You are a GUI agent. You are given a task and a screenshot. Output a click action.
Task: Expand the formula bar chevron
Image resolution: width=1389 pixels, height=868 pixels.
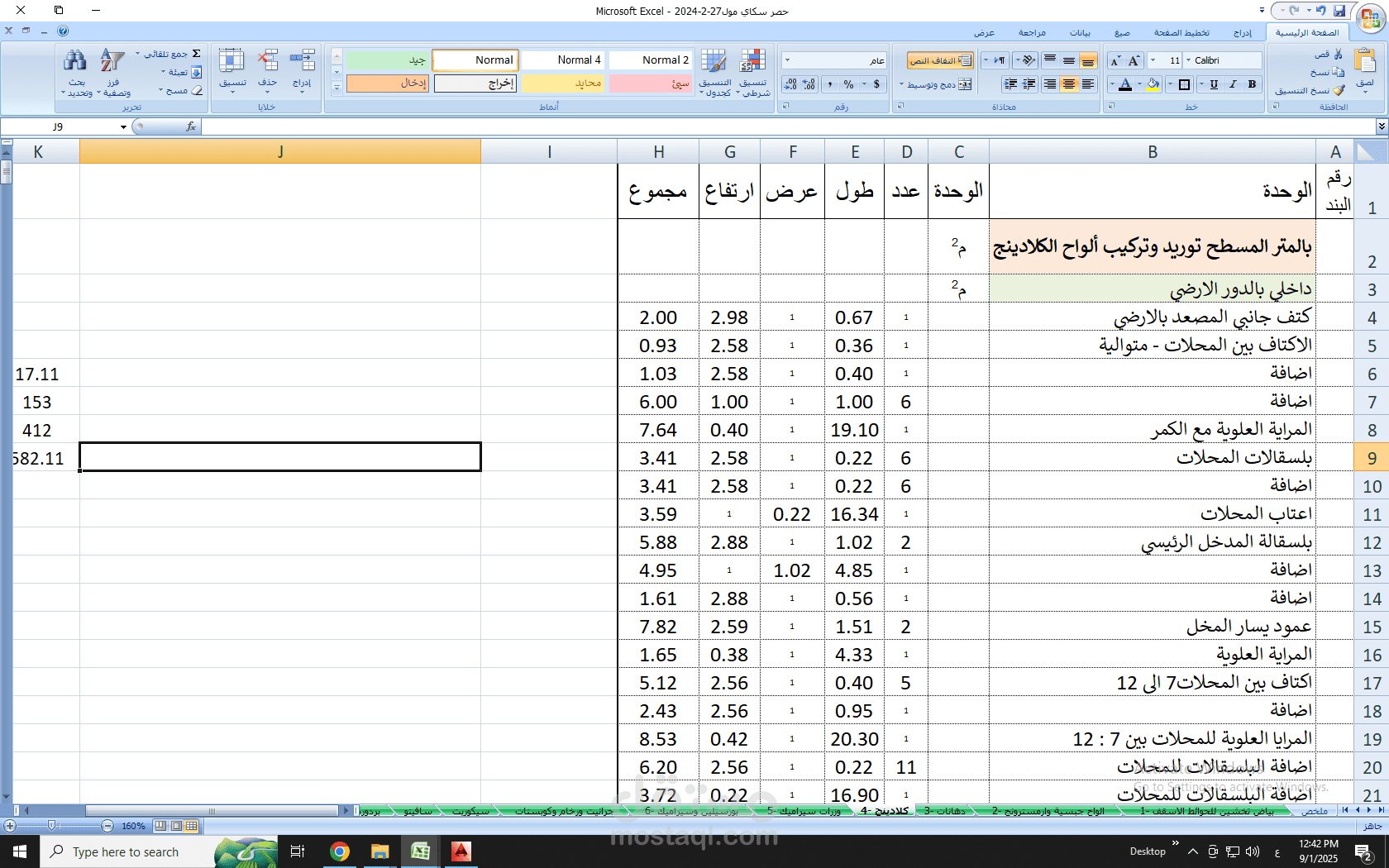click(x=1382, y=126)
